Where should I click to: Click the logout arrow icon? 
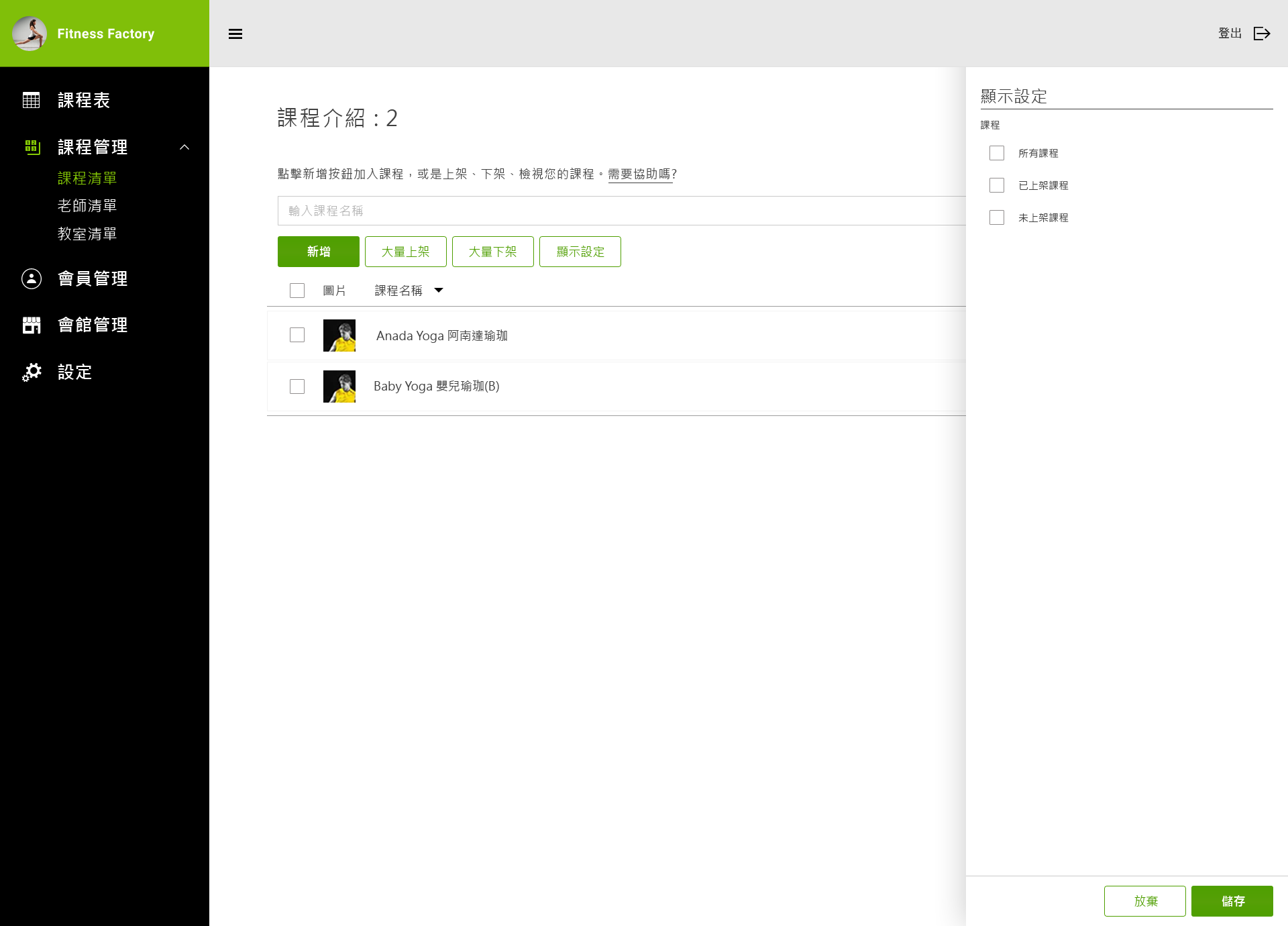tap(1262, 34)
